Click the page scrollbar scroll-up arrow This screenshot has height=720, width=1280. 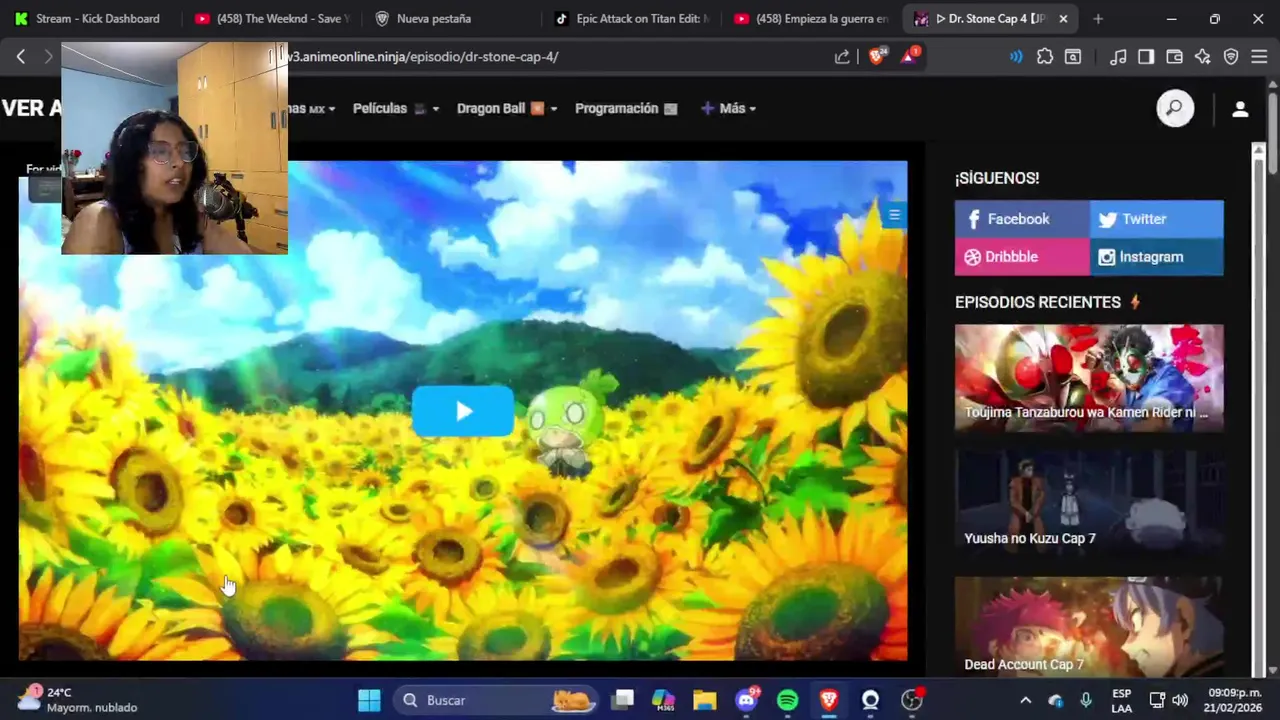[1273, 85]
